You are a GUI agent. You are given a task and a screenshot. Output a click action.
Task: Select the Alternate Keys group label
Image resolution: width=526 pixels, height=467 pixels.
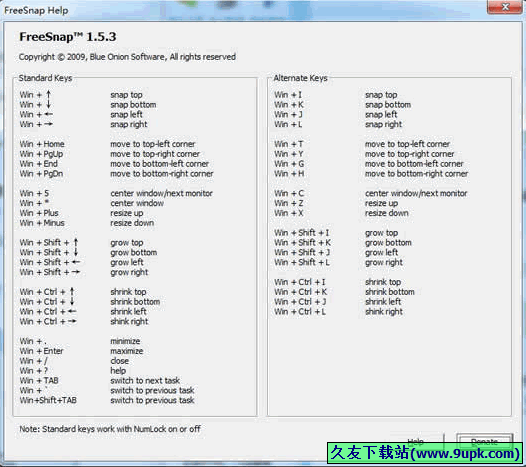coord(300,78)
